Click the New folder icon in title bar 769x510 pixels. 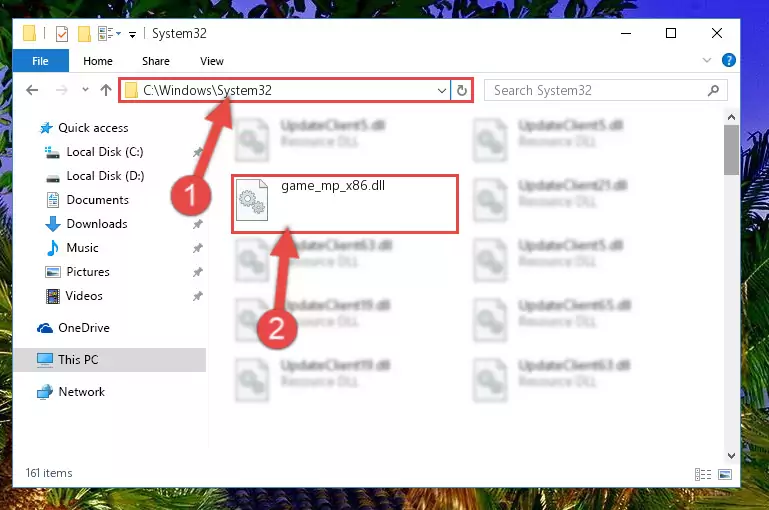pyautogui.click(x=84, y=34)
